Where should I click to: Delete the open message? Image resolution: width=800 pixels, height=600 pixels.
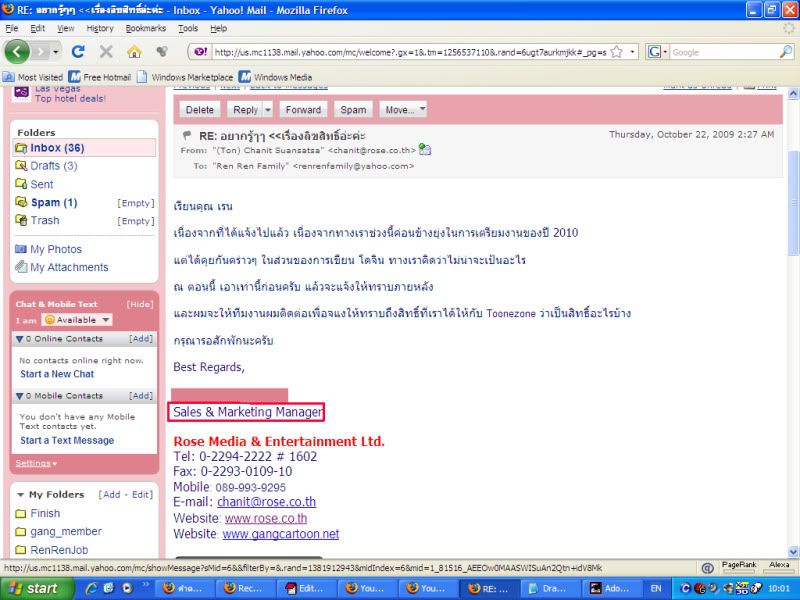[x=199, y=109]
